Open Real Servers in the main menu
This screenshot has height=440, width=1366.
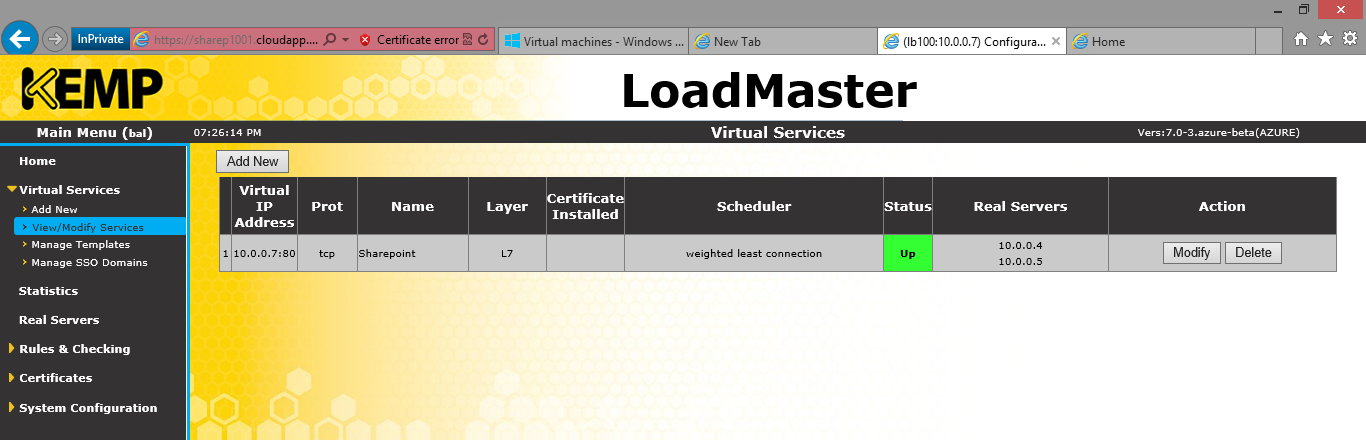coord(59,320)
